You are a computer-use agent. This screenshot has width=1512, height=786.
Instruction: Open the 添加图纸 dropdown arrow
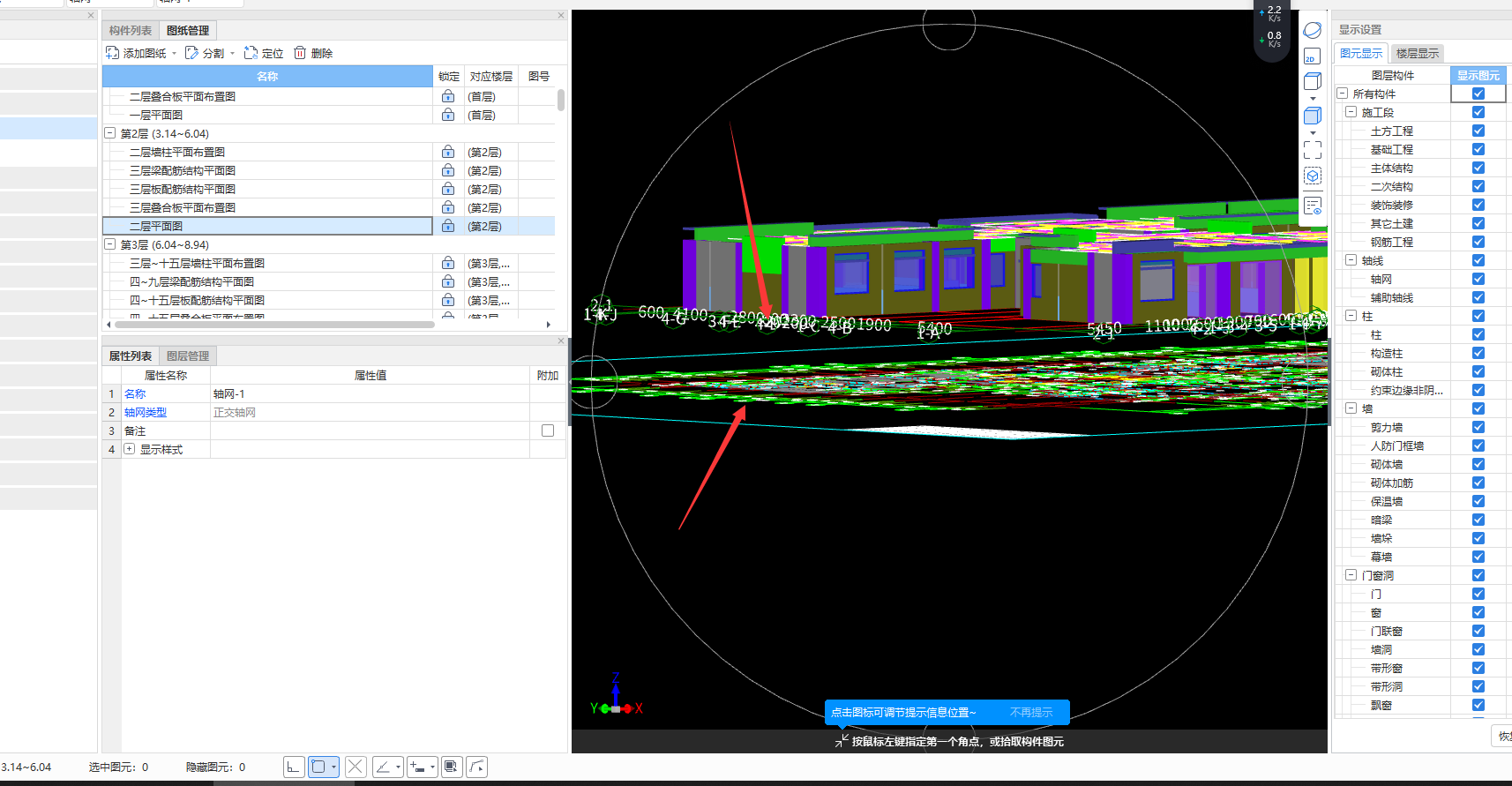click(x=175, y=54)
